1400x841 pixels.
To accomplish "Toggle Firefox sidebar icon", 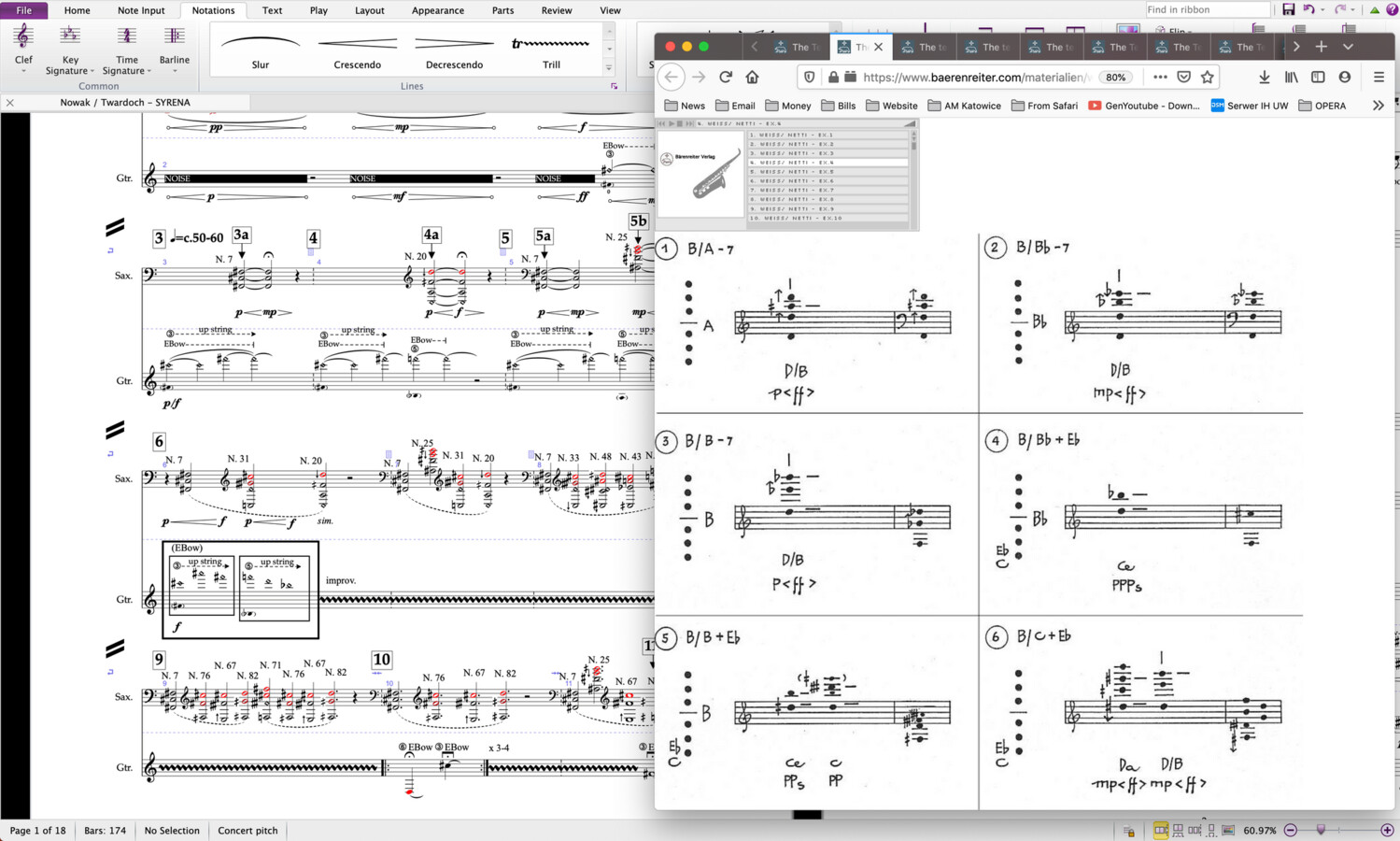I will point(1318,77).
